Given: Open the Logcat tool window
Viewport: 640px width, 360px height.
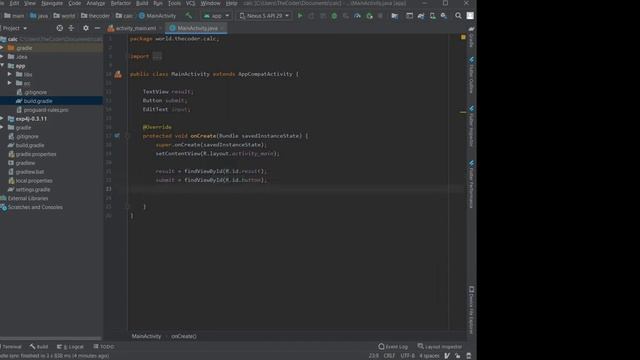Looking at the screenshot, I should (x=70, y=347).
